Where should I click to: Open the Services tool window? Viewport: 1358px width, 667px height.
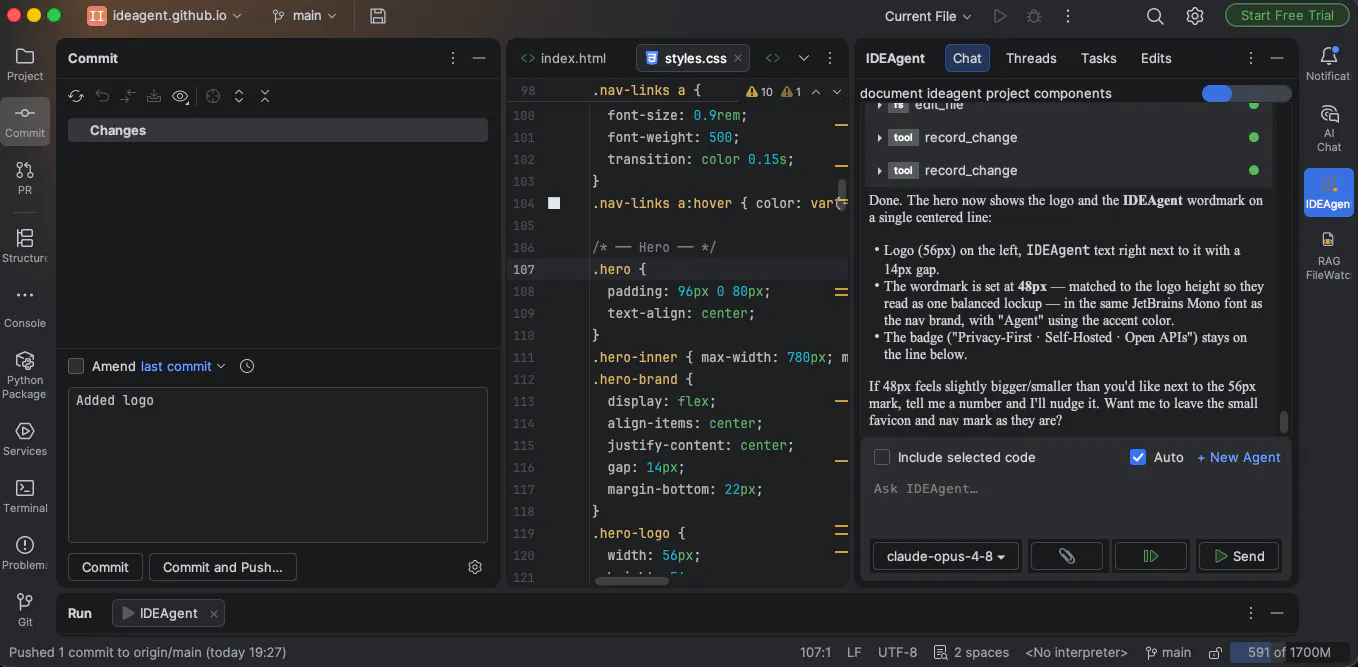(25, 439)
